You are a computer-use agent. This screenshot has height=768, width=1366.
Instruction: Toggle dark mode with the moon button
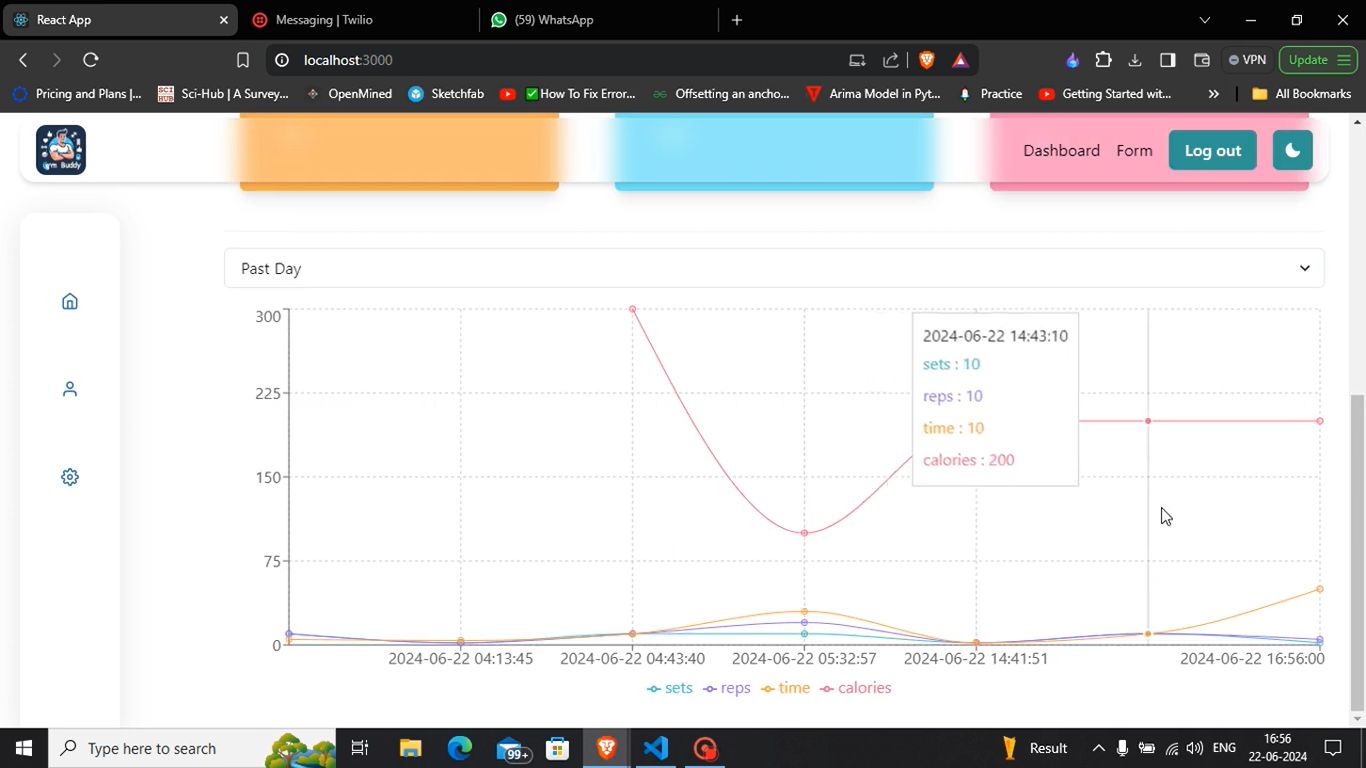click(x=1292, y=150)
